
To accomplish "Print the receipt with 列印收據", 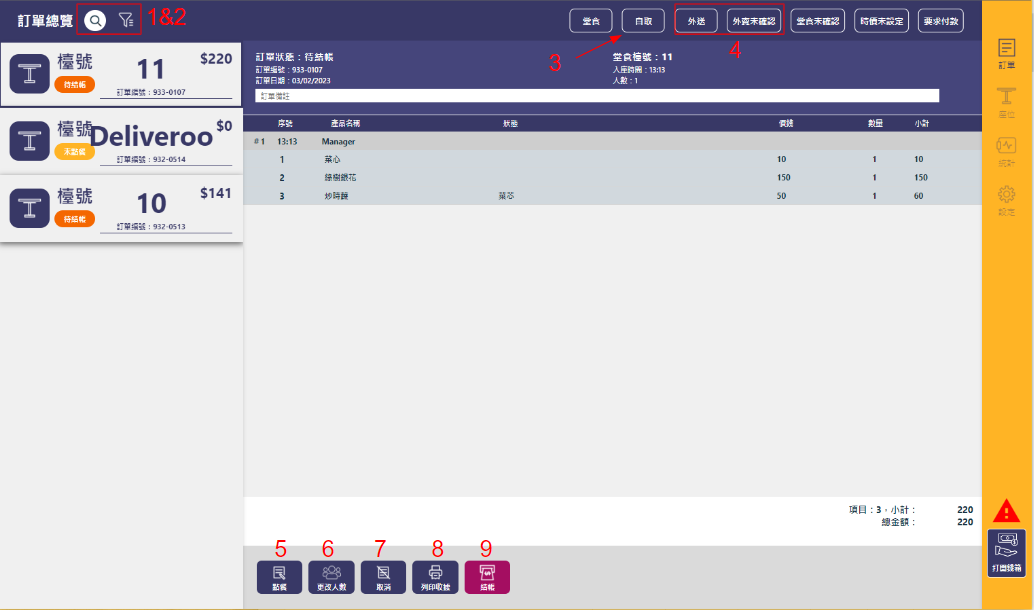I will pos(435,577).
